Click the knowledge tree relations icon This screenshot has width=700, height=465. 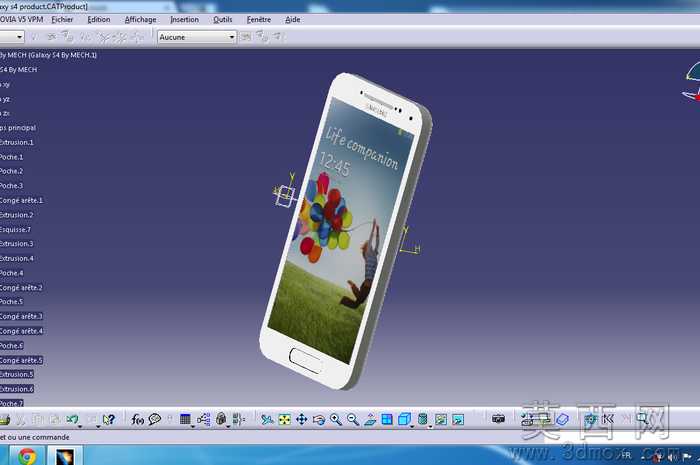[204, 419]
